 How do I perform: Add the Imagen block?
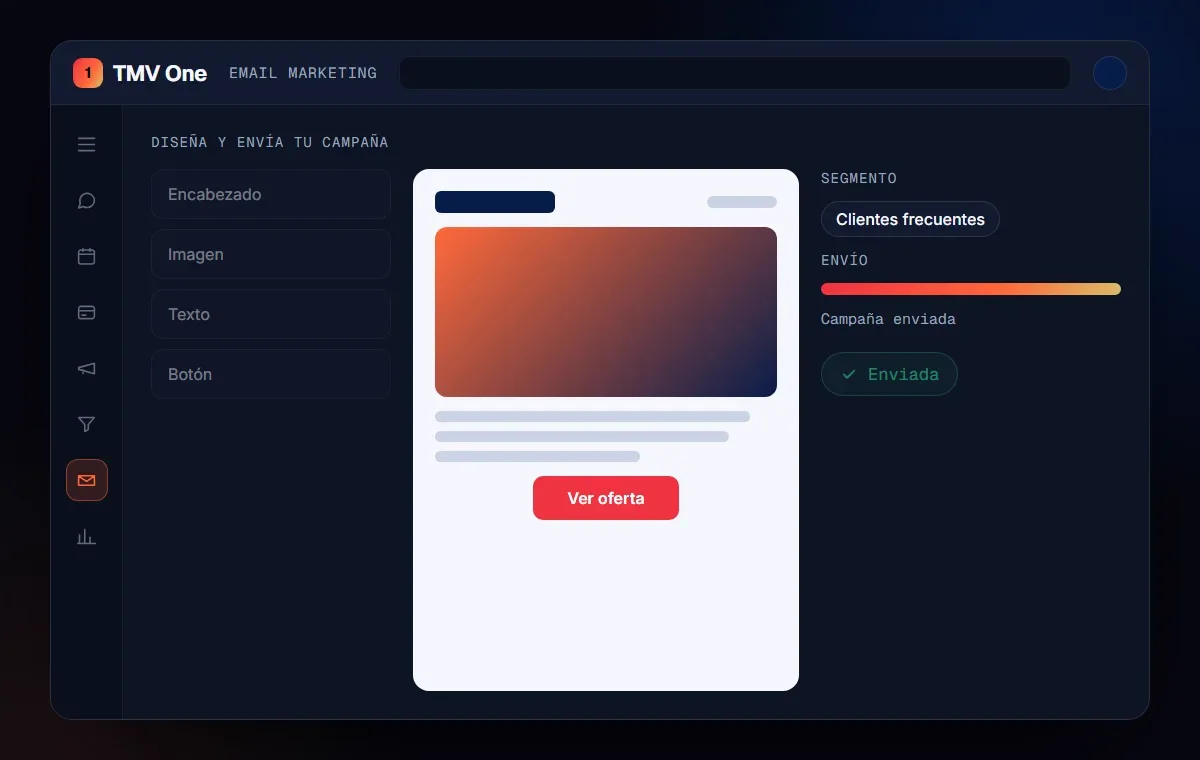click(x=271, y=254)
